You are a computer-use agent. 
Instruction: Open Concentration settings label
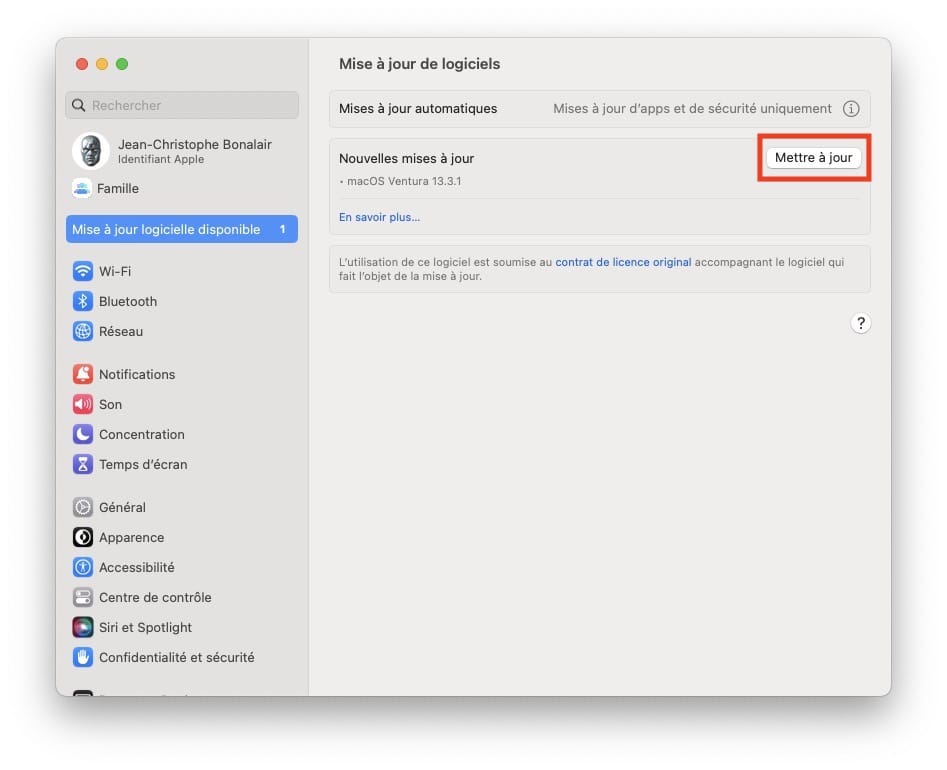(x=142, y=435)
